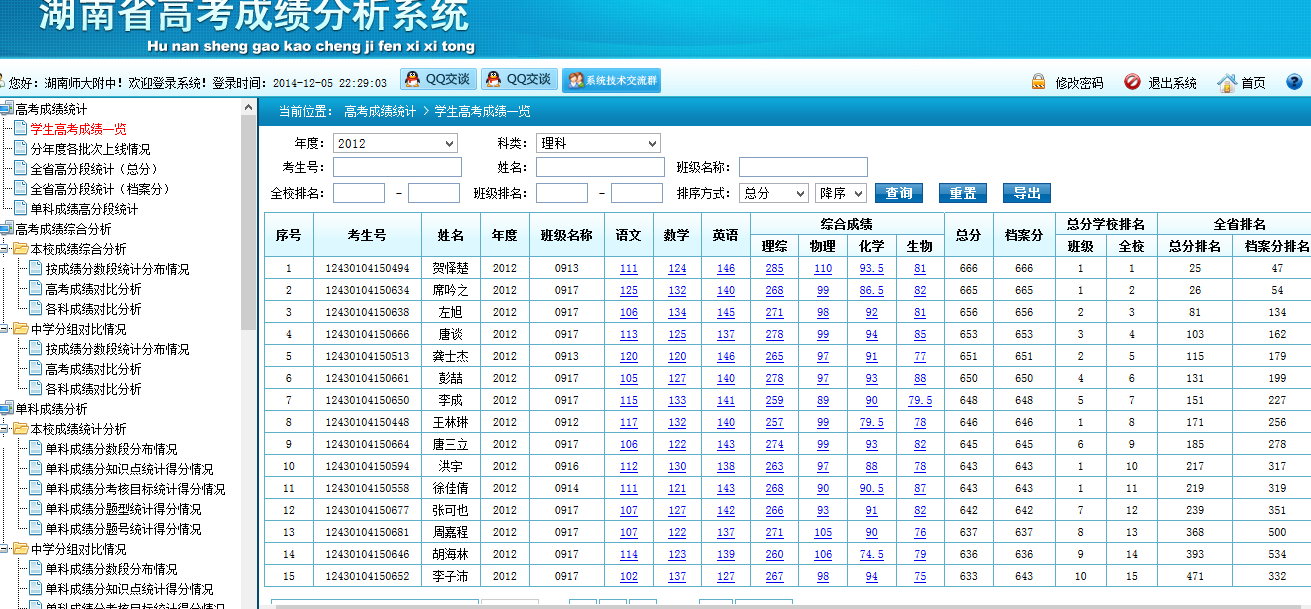Click the first QQ交谈 penguin button

pyautogui.click(x=438, y=80)
